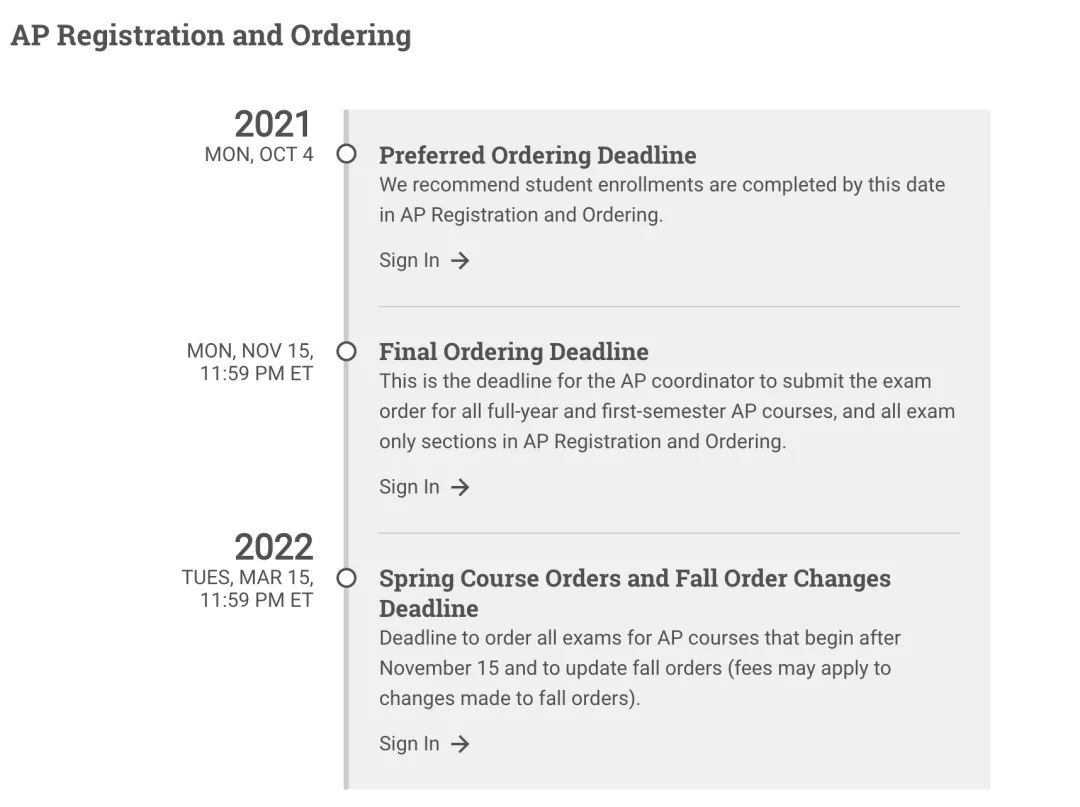Click the AP coordinator exam order description
Screen dimensions: 1080x807
(x=667, y=411)
